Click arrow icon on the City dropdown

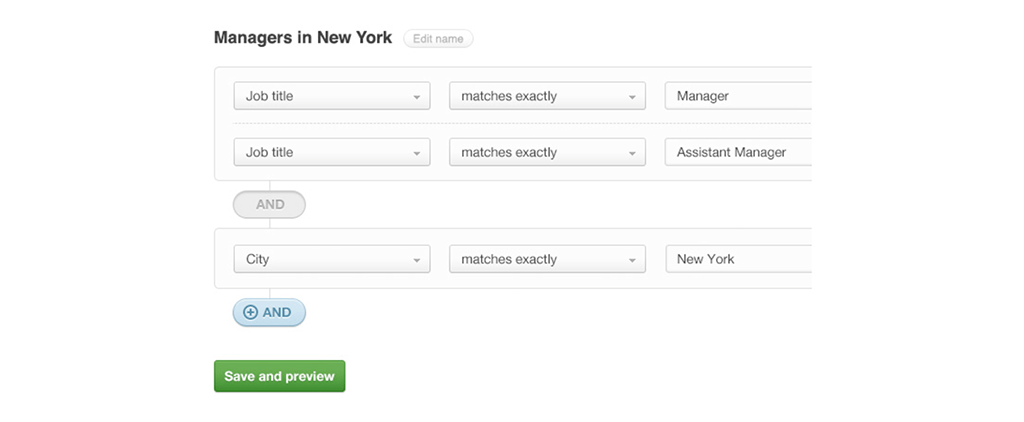pos(416,260)
